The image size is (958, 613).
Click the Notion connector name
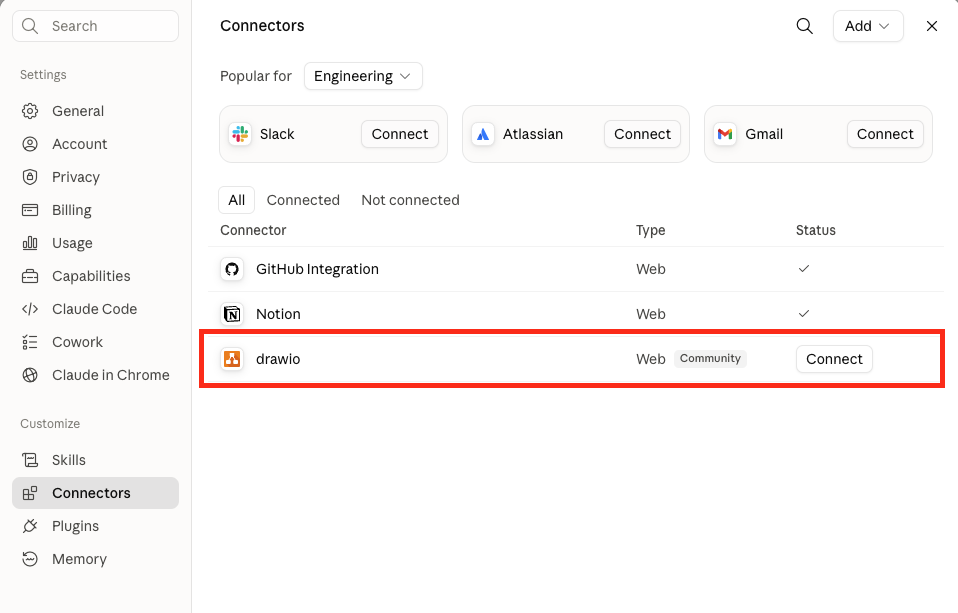(x=278, y=314)
